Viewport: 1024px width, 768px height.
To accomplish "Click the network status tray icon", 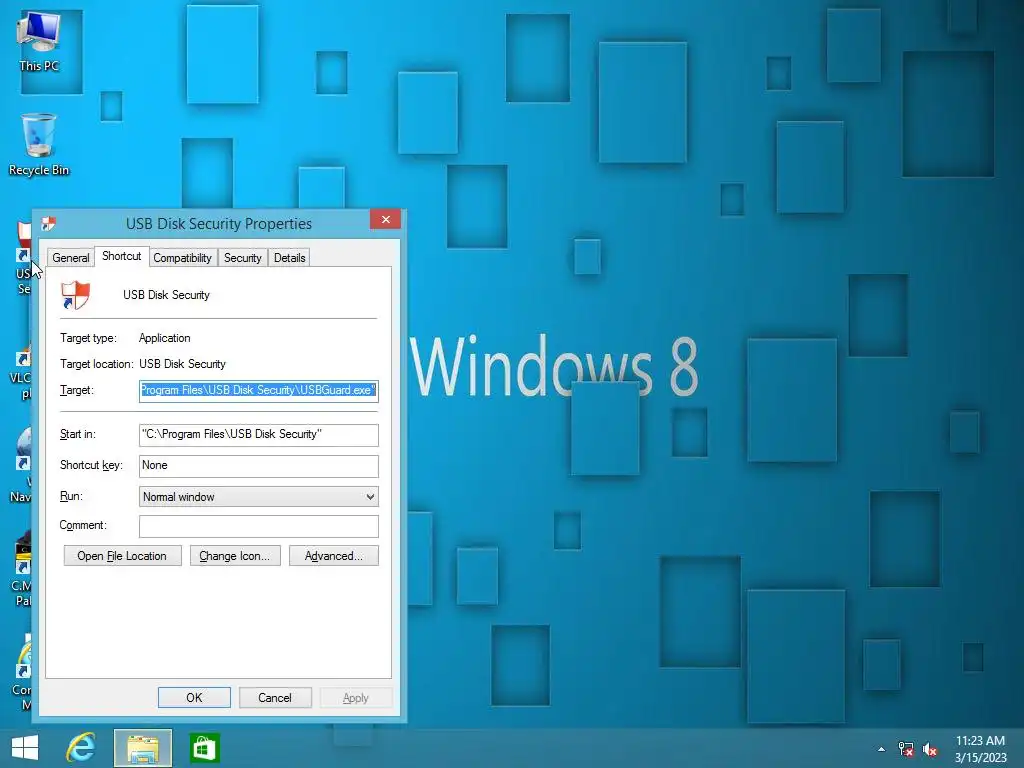I will pos(906,749).
